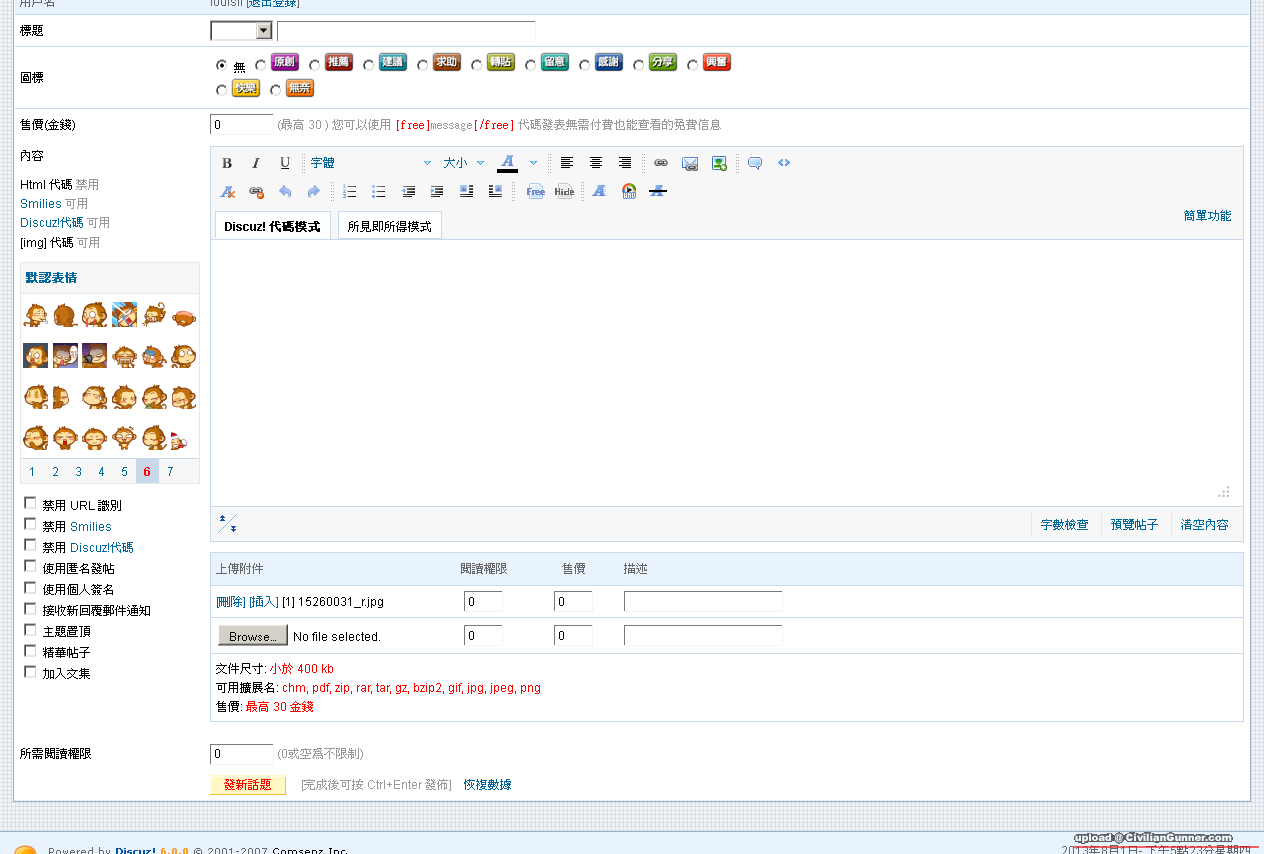This screenshot has width=1264, height=854.
Task: Center align the text
Action: click(596, 163)
